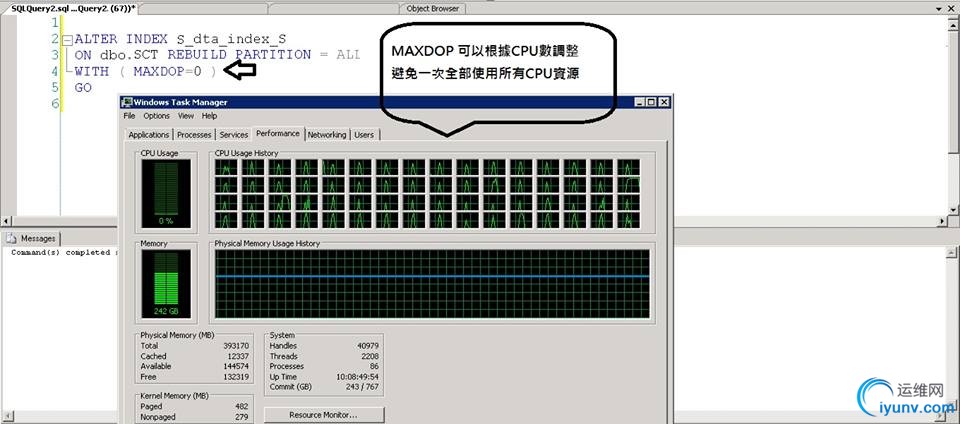The image size is (960, 424).
Task: Switch to the Networking tab
Action: pyautogui.click(x=327, y=135)
